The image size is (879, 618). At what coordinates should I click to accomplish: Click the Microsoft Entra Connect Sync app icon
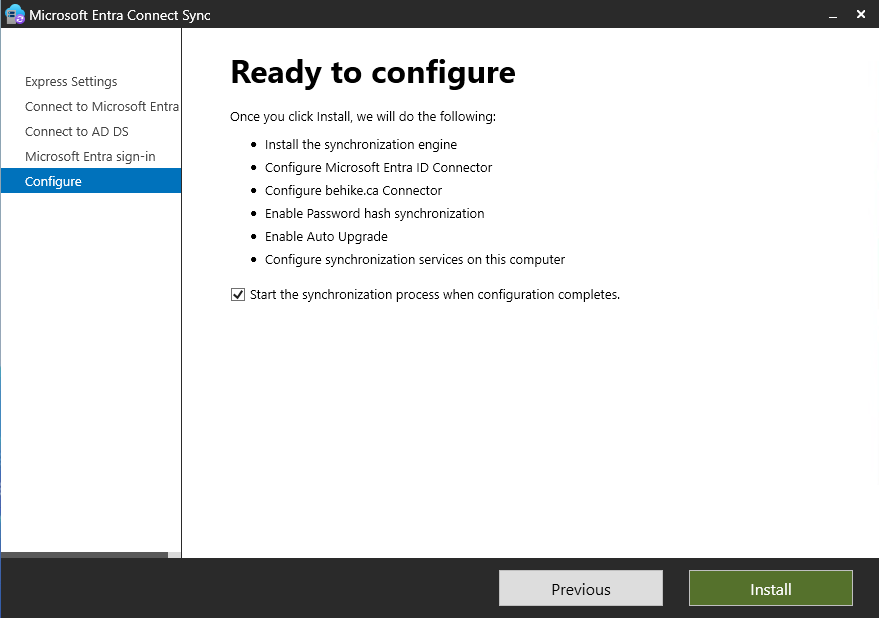14,15
